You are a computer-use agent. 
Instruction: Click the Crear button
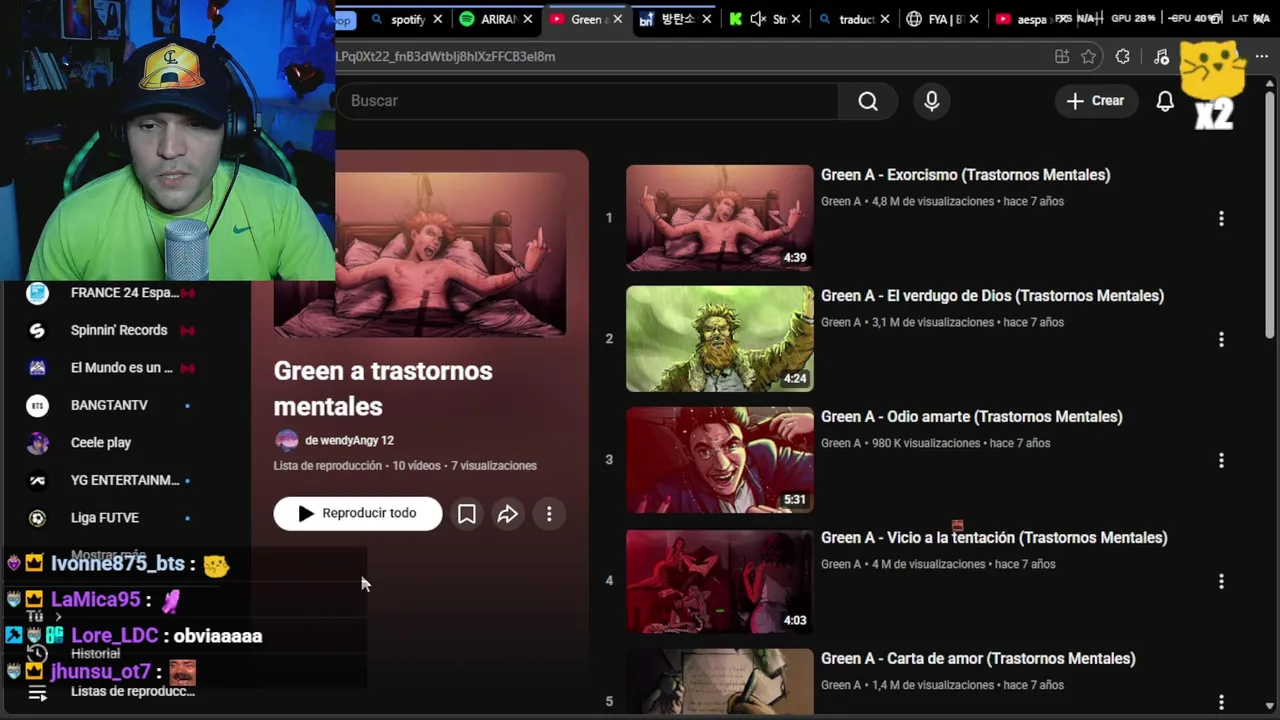coord(1096,101)
